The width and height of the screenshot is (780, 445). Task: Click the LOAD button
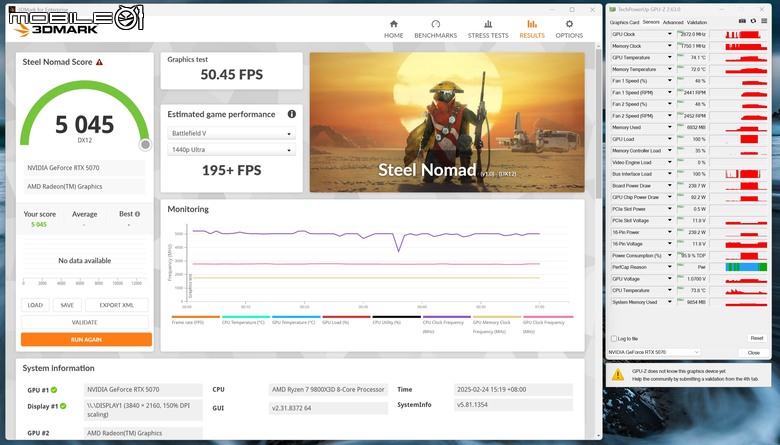pyautogui.click(x=35, y=305)
